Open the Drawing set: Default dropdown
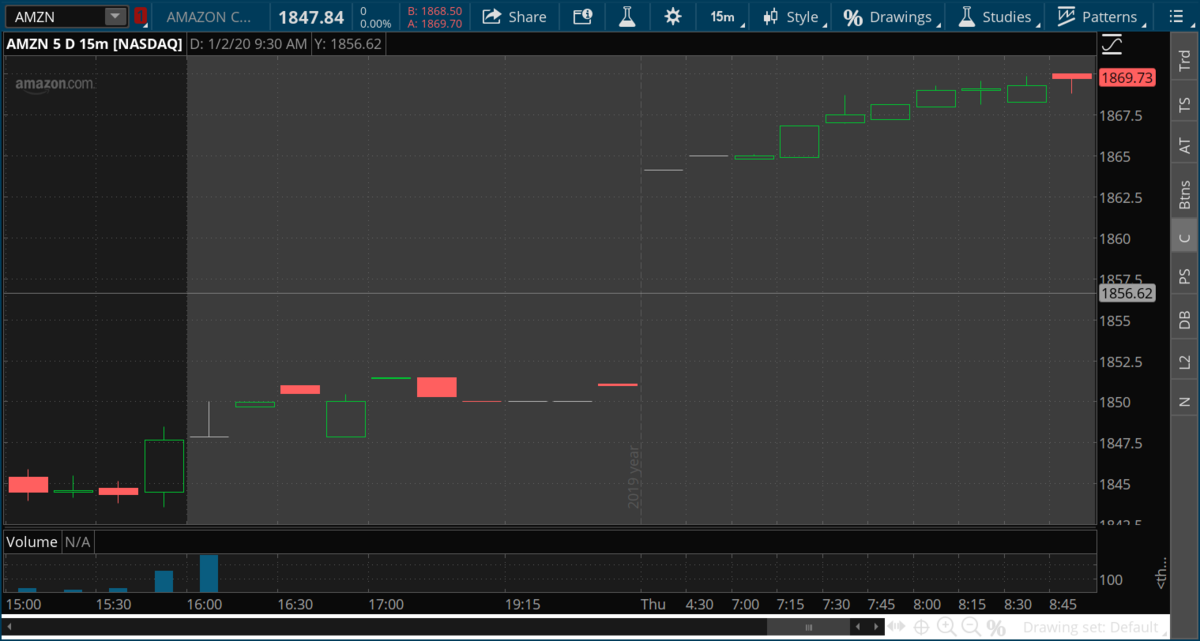The height and width of the screenshot is (641, 1200). (x=1097, y=628)
